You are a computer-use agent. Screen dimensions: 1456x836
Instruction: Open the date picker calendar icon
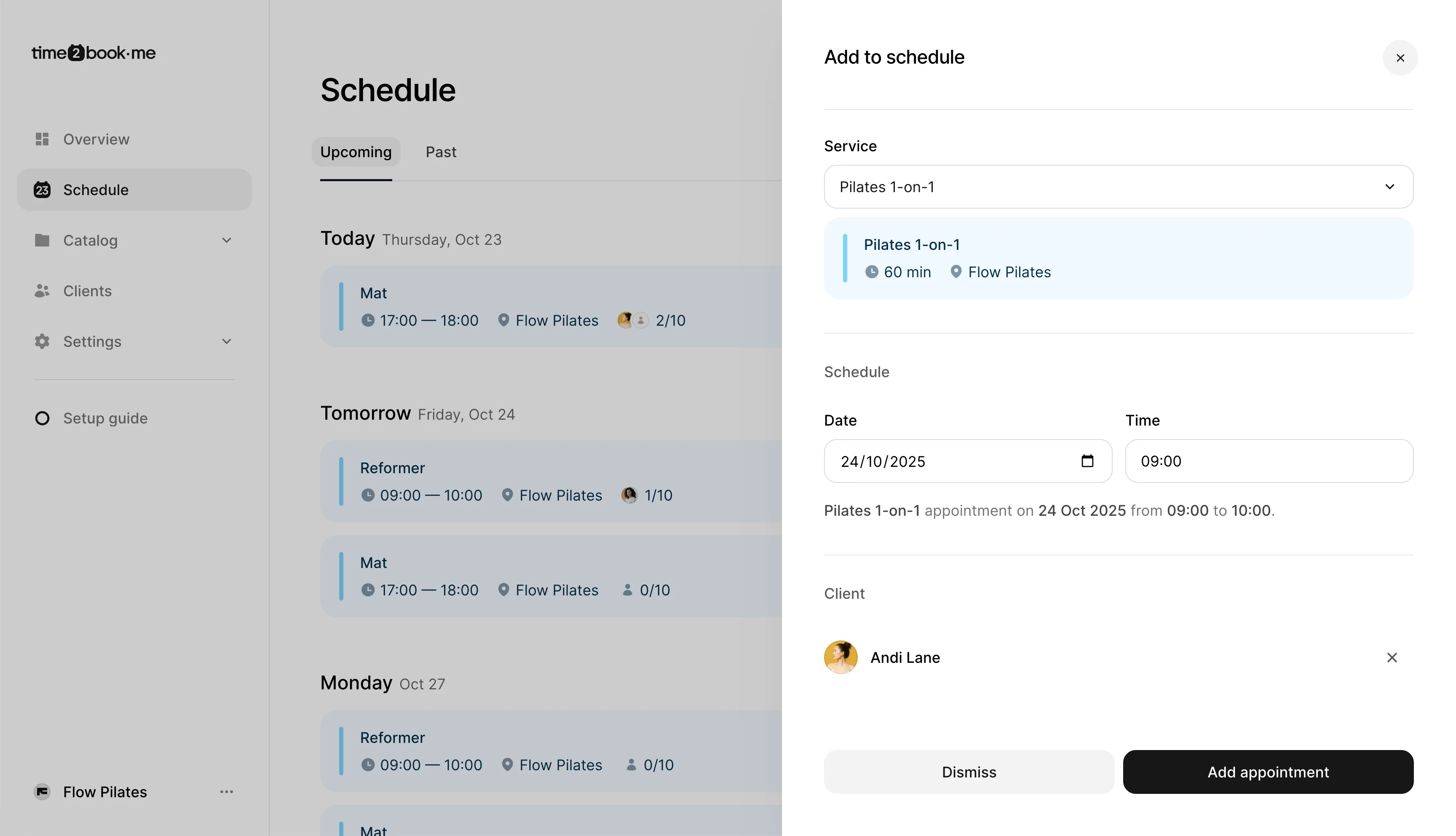point(1087,461)
